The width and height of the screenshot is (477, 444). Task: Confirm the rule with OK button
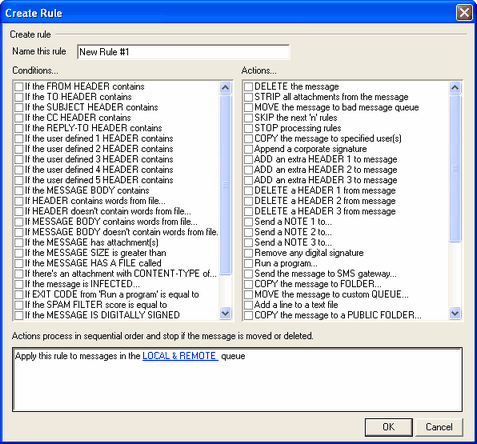click(389, 427)
